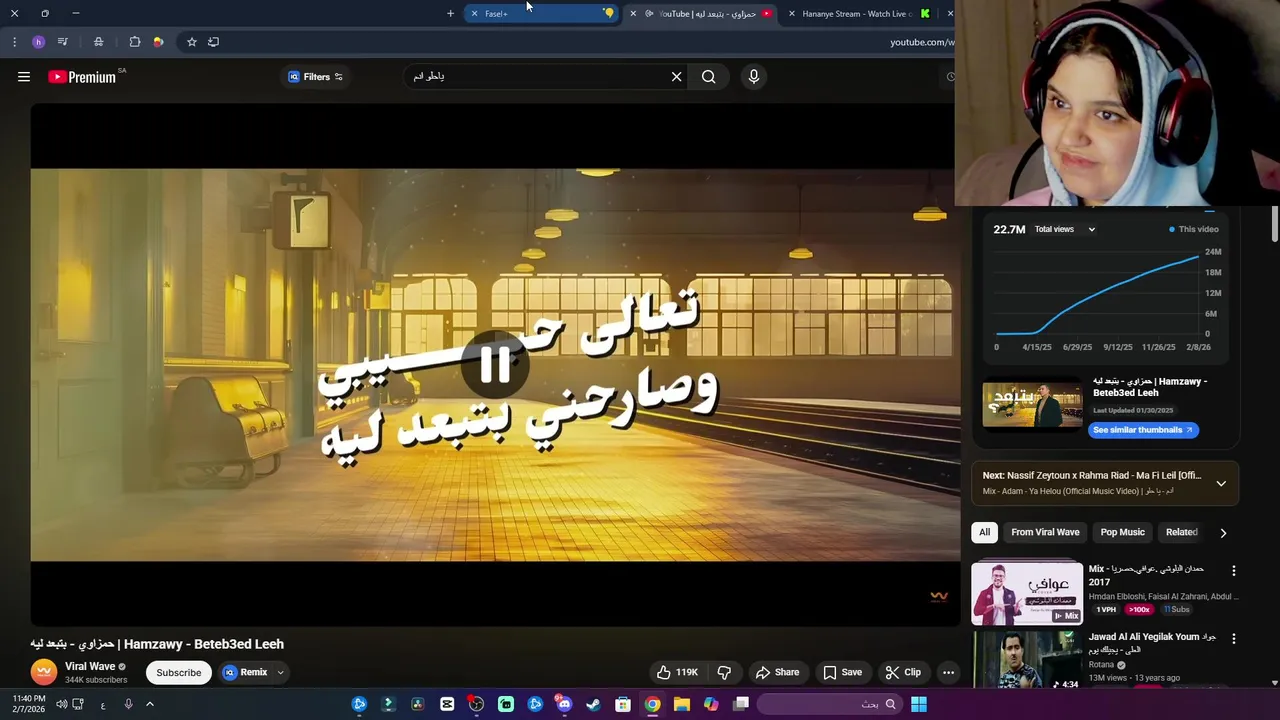
Task: Open the taskbar microphone indicator
Action: coord(128,705)
